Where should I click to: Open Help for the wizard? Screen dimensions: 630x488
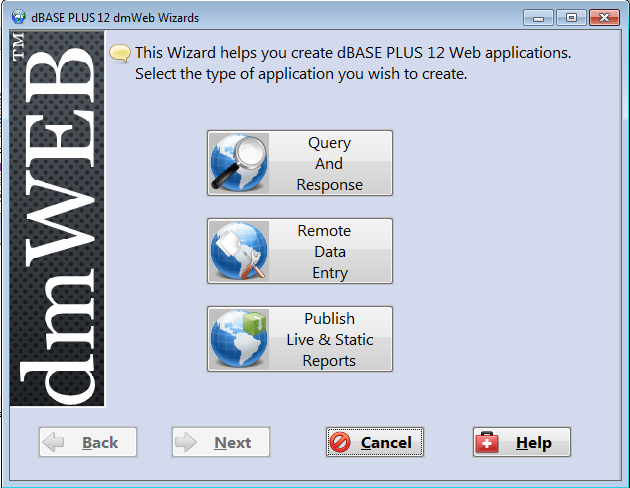pyautogui.click(x=522, y=442)
